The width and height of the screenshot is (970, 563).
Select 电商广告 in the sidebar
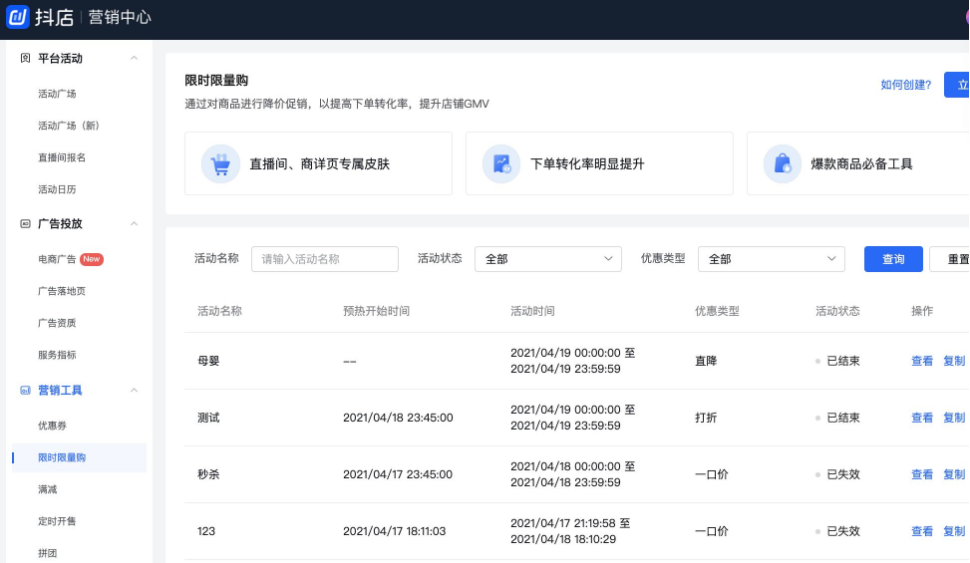click(x=57, y=259)
